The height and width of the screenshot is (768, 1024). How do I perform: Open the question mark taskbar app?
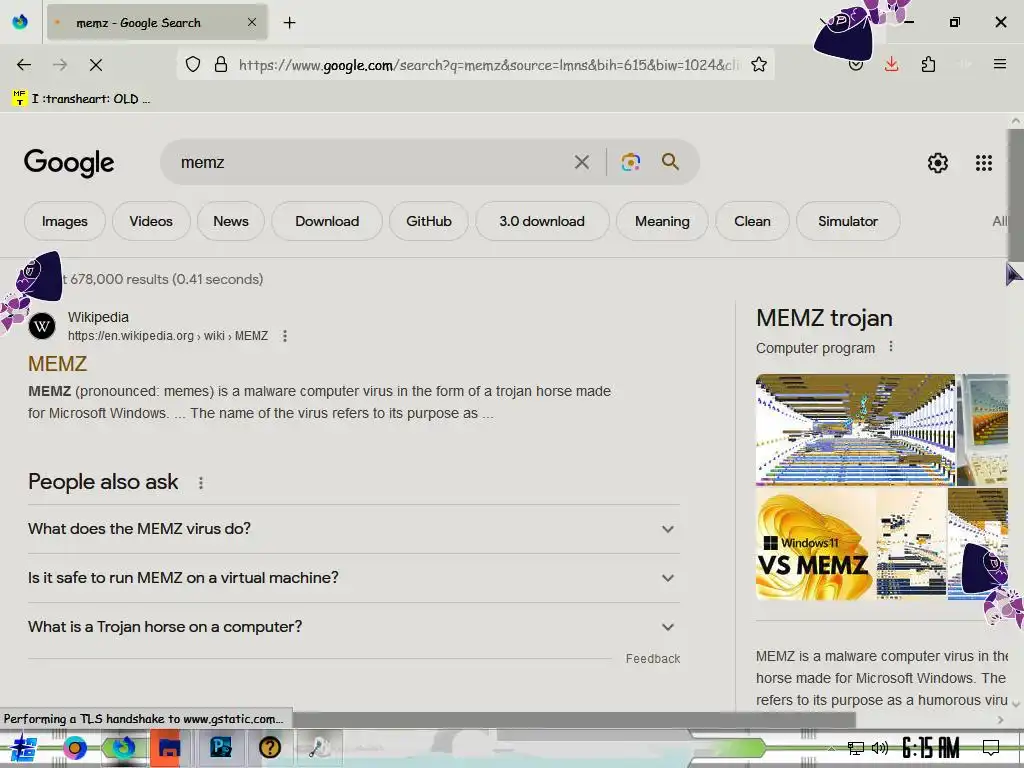[270, 746]
